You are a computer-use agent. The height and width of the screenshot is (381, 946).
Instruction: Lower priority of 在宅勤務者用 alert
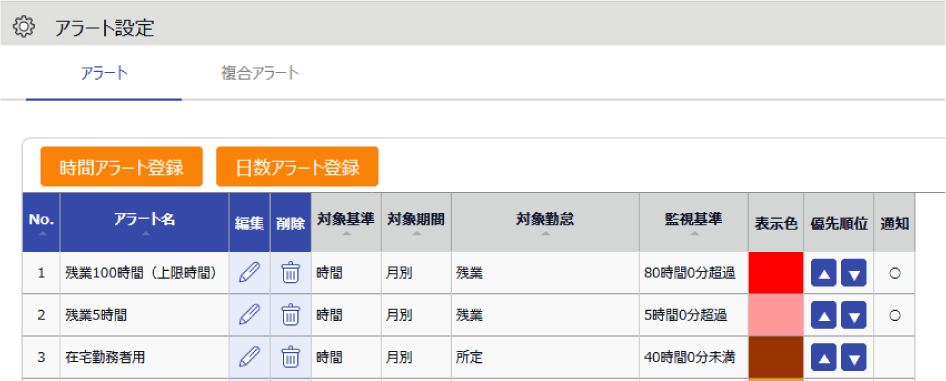854,357
